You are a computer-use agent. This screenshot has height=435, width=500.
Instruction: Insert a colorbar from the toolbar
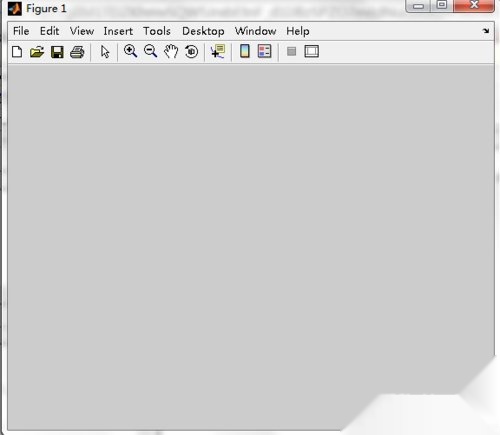pos(245,51)
